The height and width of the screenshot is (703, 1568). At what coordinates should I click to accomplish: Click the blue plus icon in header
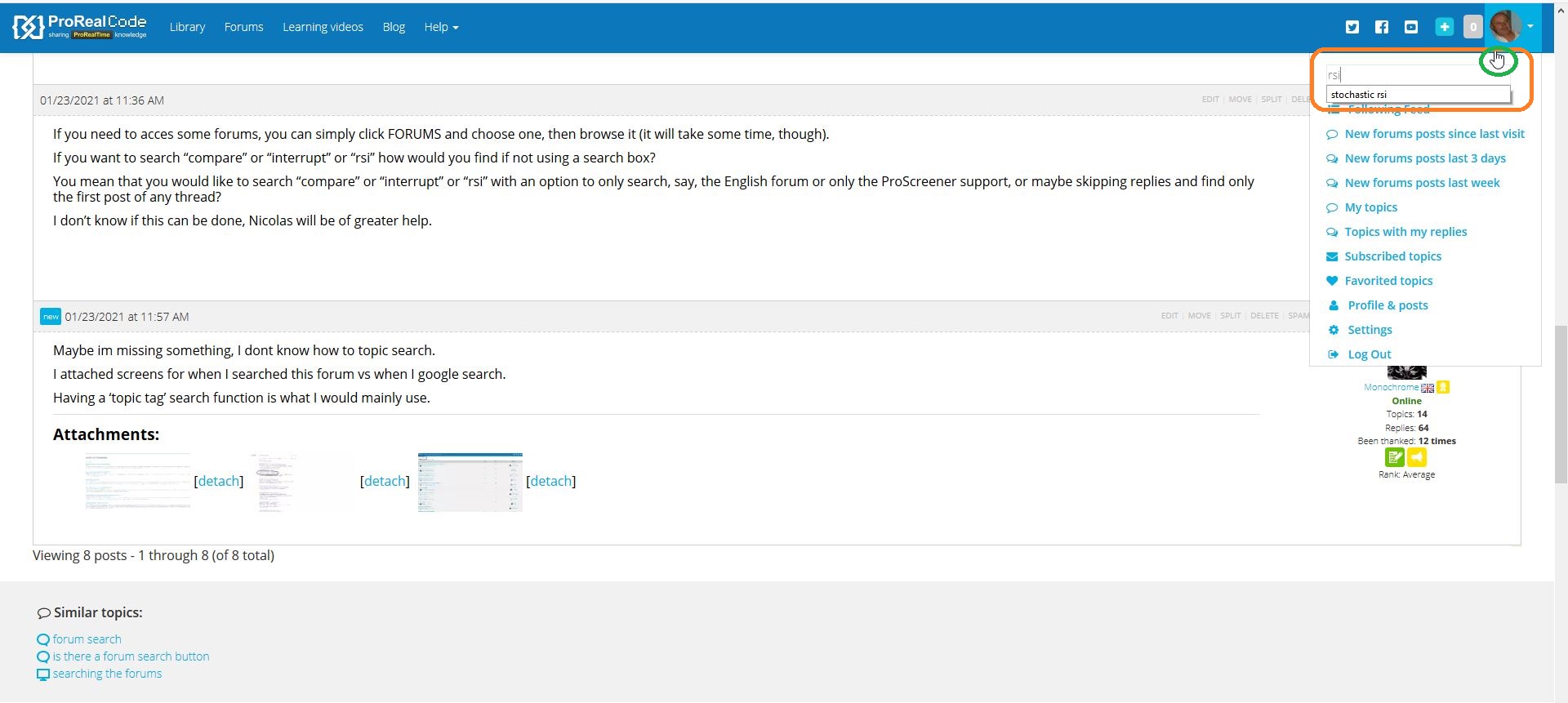coord(1444,27)
